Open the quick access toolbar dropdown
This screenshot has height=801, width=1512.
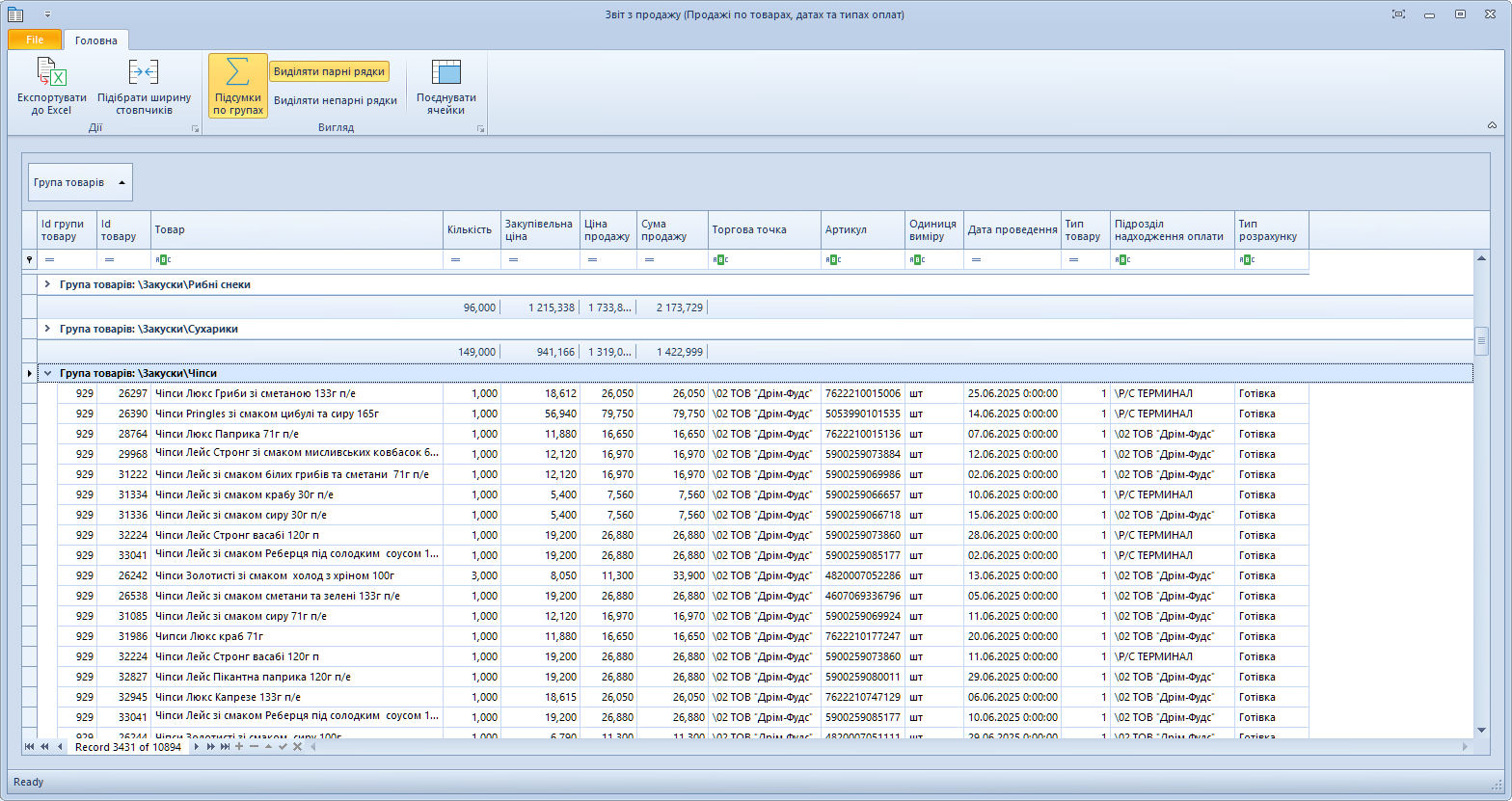48,14
